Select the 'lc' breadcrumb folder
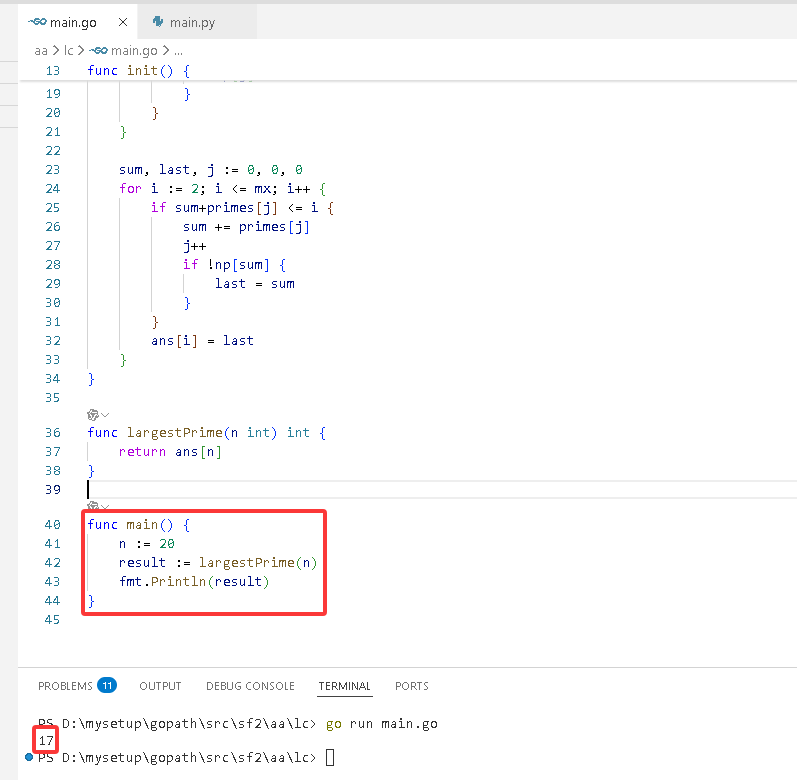The height and width of the screenshot is (780, 797). pyautogui.click(x=68, y=51)
